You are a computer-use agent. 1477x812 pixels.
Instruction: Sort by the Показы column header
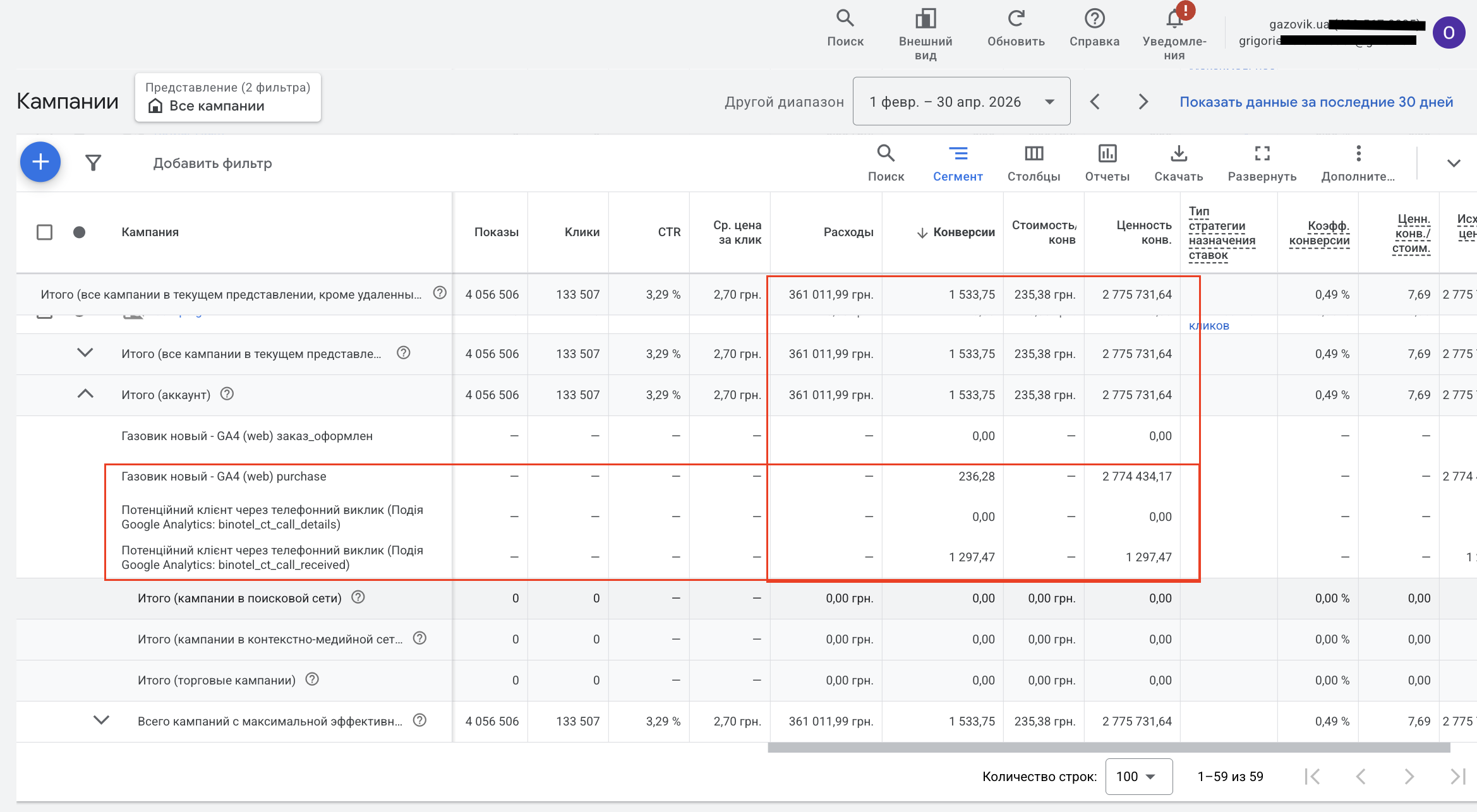[496, 232]
